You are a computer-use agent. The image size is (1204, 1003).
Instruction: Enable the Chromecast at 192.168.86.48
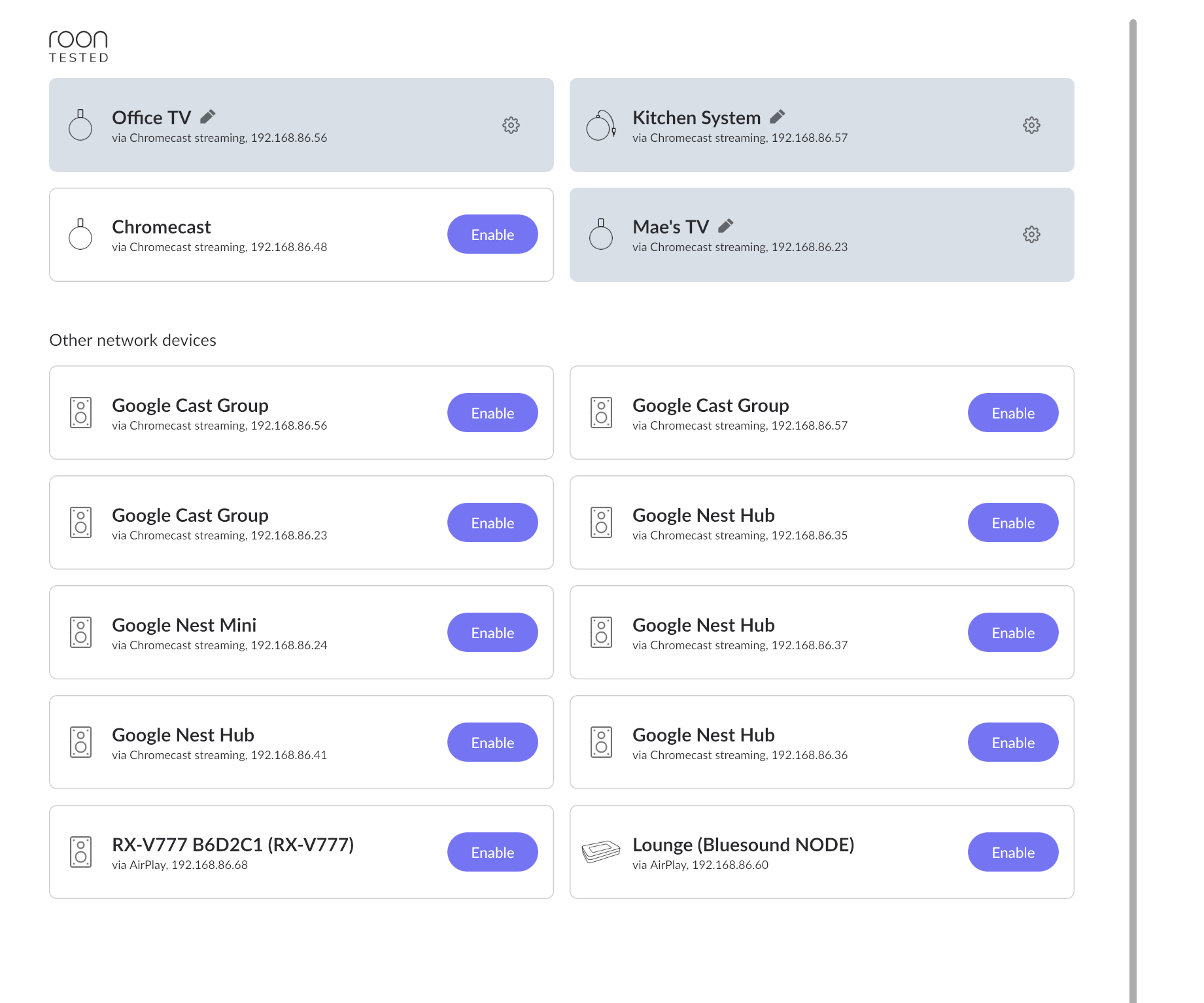click(492, 234)
